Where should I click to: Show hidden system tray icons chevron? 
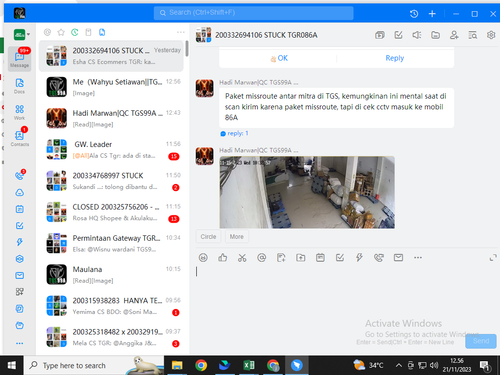398,366
